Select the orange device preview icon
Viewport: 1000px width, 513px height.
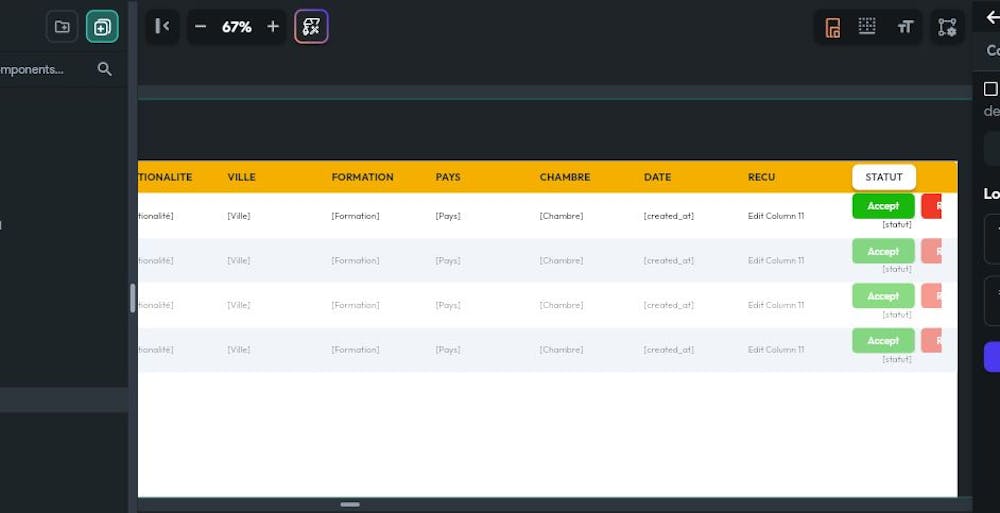click(832, 27)
